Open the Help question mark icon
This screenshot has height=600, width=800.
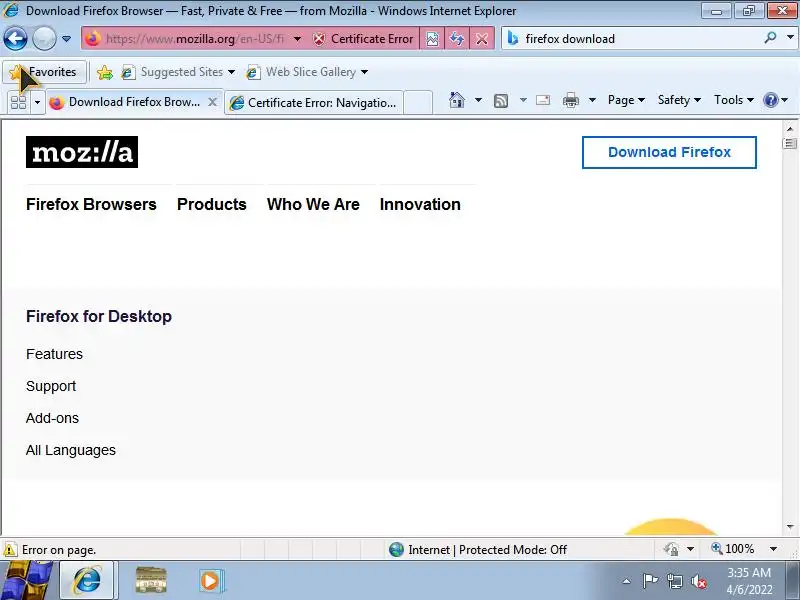point(770,100)
